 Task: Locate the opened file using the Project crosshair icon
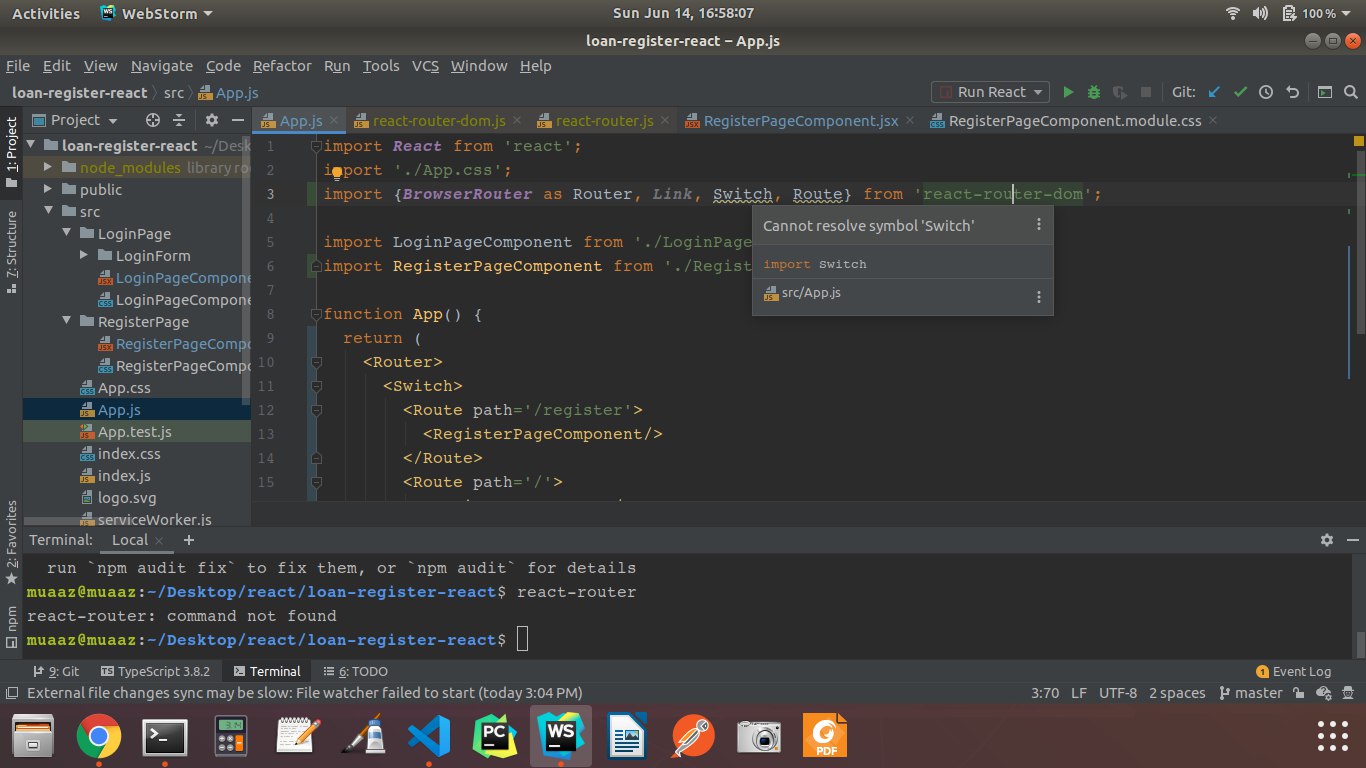click(x=153, y=120)
